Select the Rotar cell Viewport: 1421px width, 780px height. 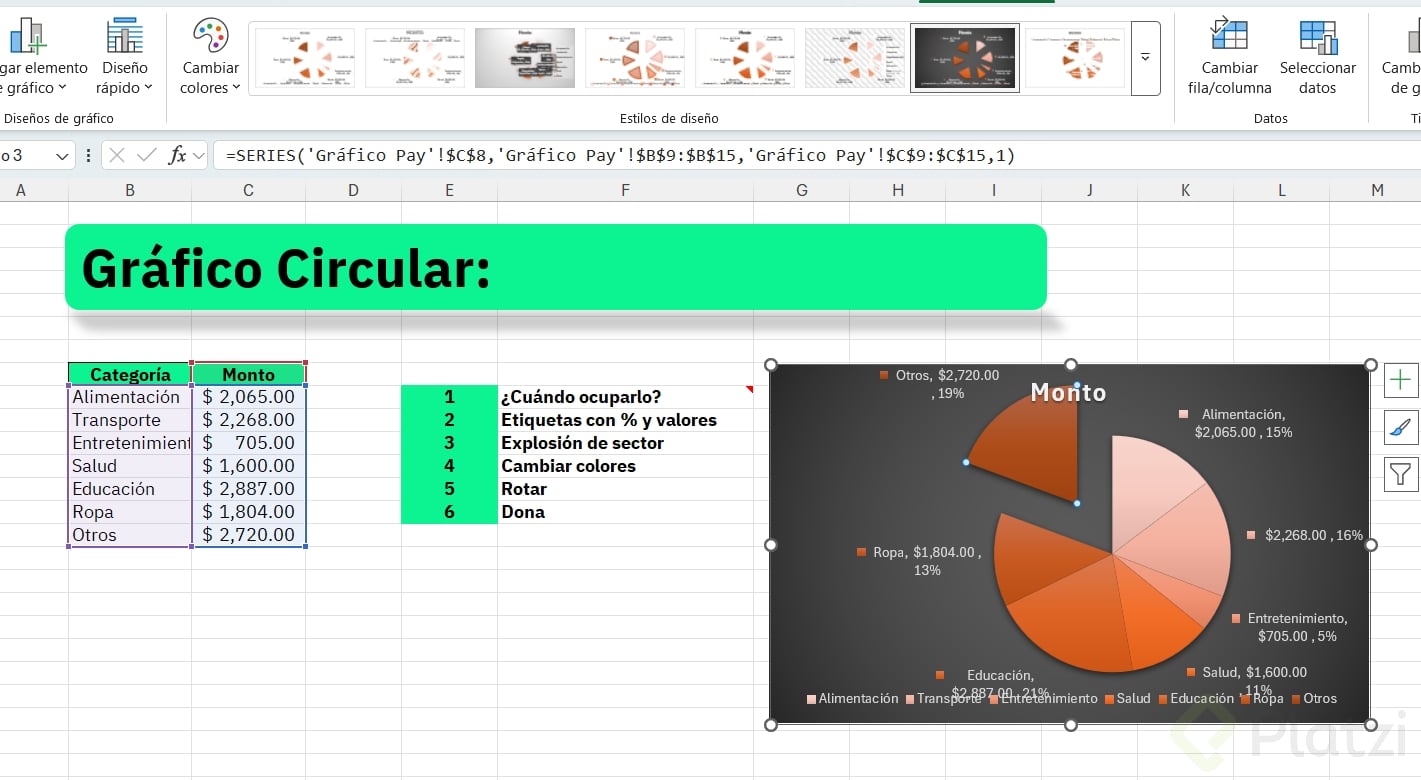pyautogui.click(x=625, y=489)
